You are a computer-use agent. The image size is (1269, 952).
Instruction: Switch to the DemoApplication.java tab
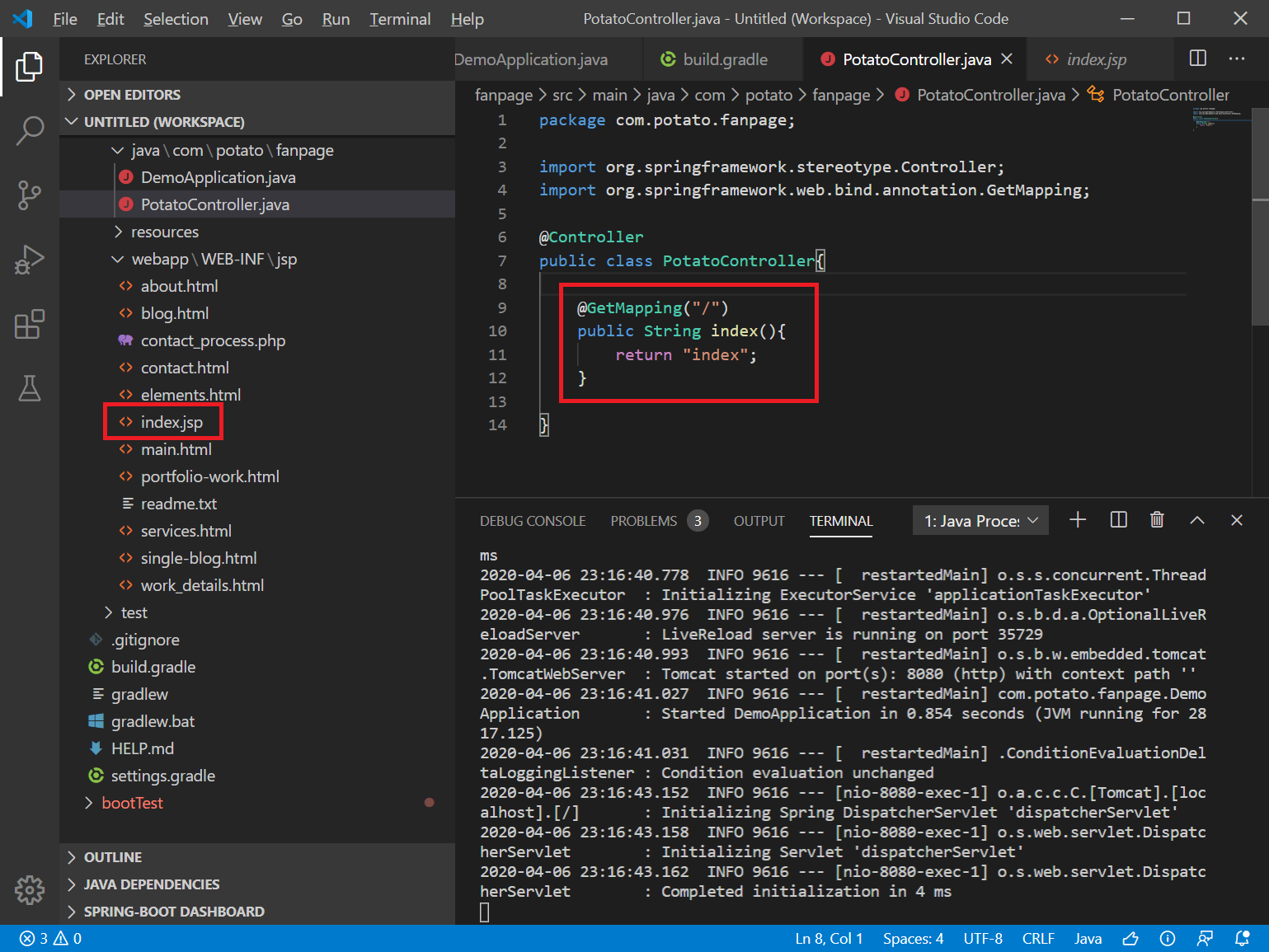548,59
